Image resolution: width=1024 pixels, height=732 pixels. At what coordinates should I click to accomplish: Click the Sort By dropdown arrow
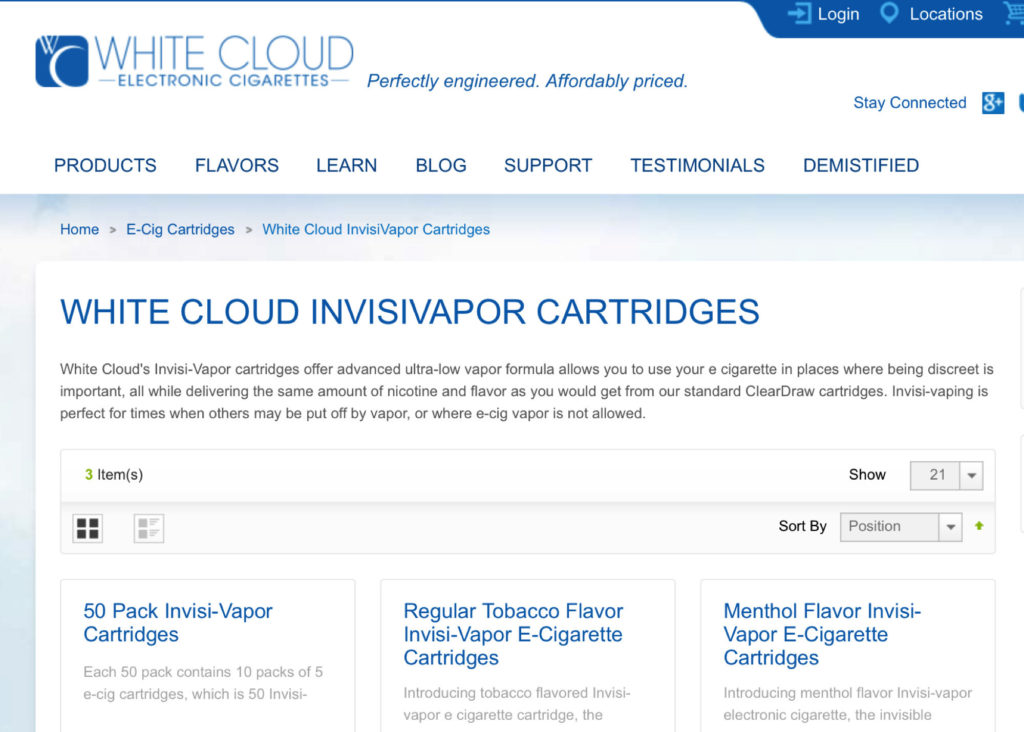[x=951, y=527]
